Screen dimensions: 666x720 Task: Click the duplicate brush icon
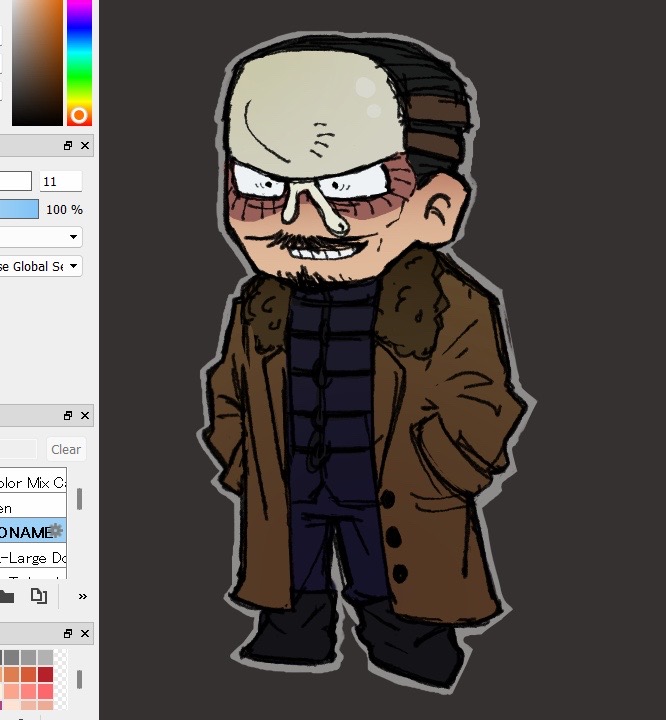coord(39,596)
